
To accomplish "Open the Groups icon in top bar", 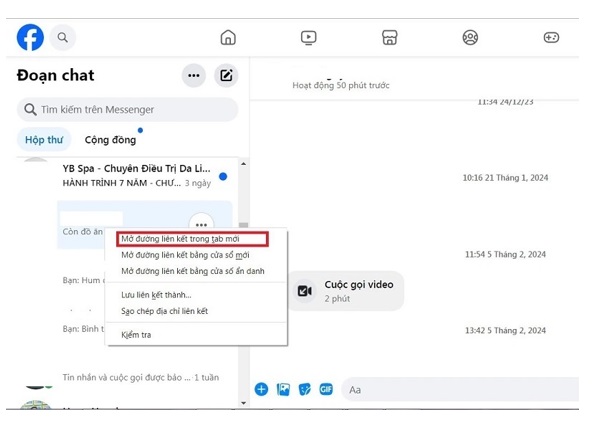I will [470, 38].
